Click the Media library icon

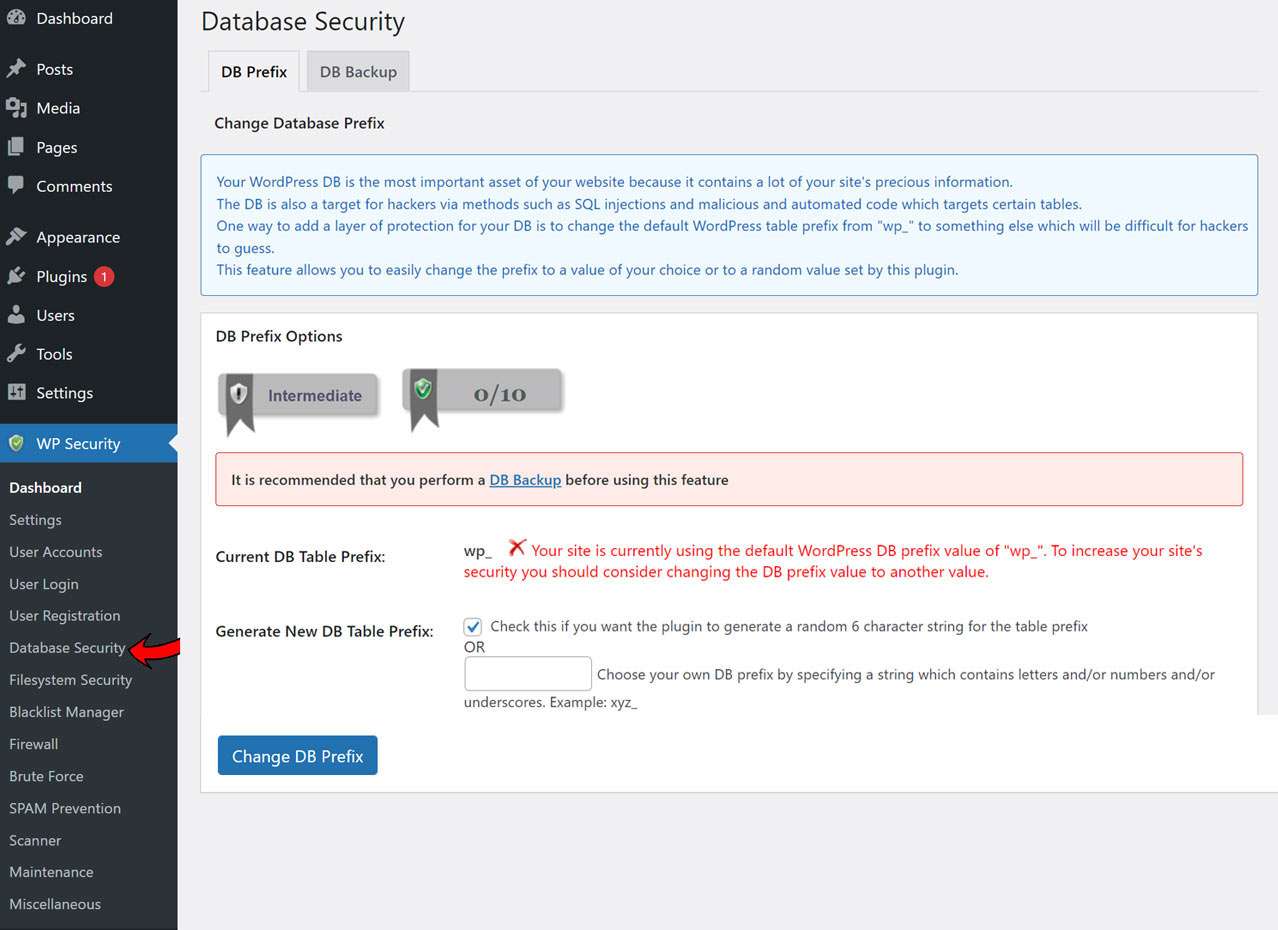(x=16, y=108)
